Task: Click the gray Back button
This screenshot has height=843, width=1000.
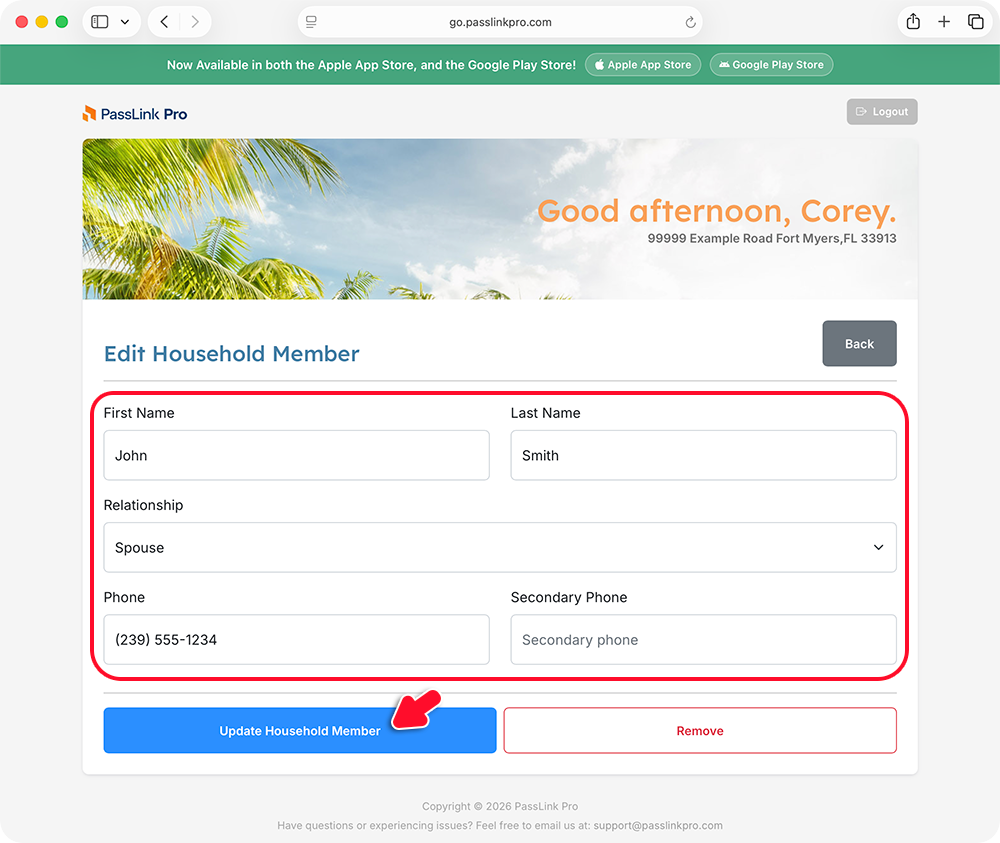Action: tap(859, 344)
